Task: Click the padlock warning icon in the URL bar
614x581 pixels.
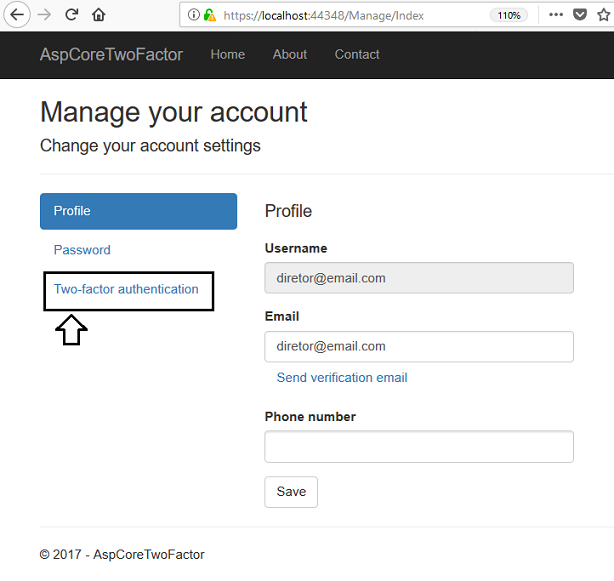Action: [x=210, y=15]
